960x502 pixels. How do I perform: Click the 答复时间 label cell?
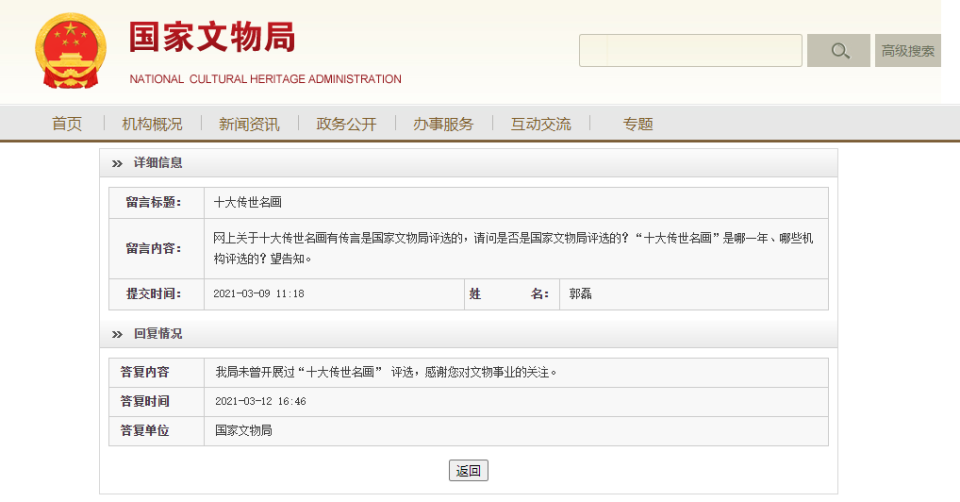click(156, 402)
